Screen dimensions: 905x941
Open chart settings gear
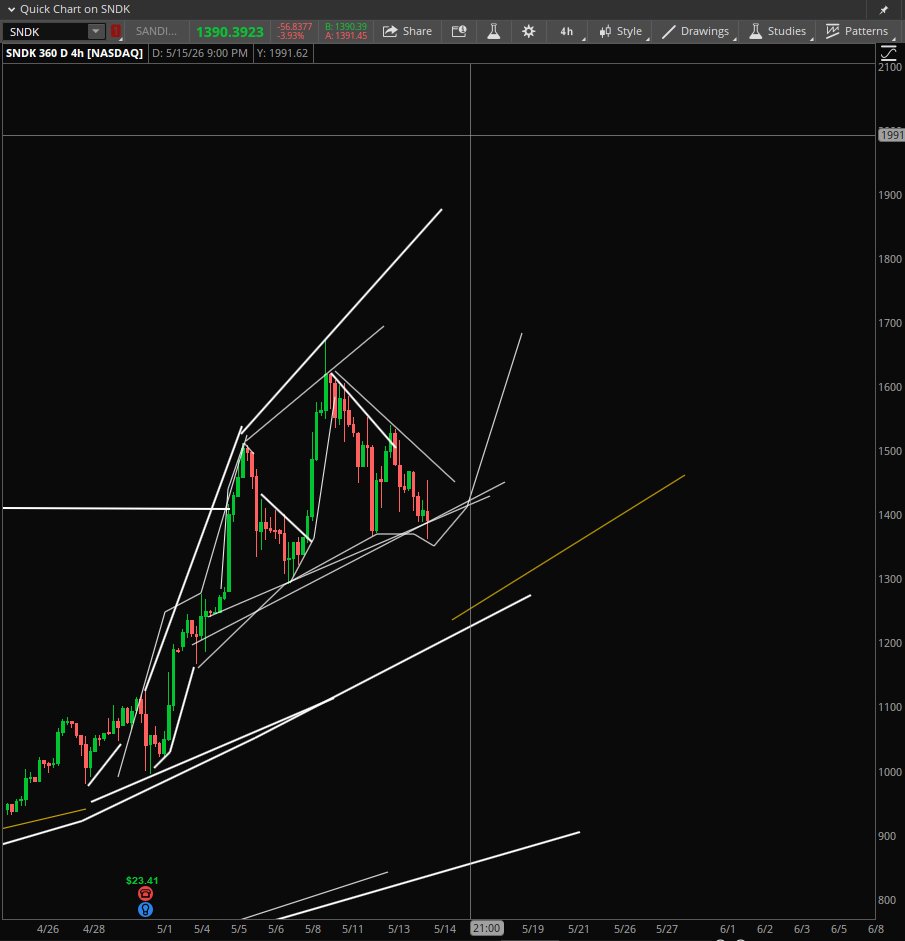(x=529, y=31)
